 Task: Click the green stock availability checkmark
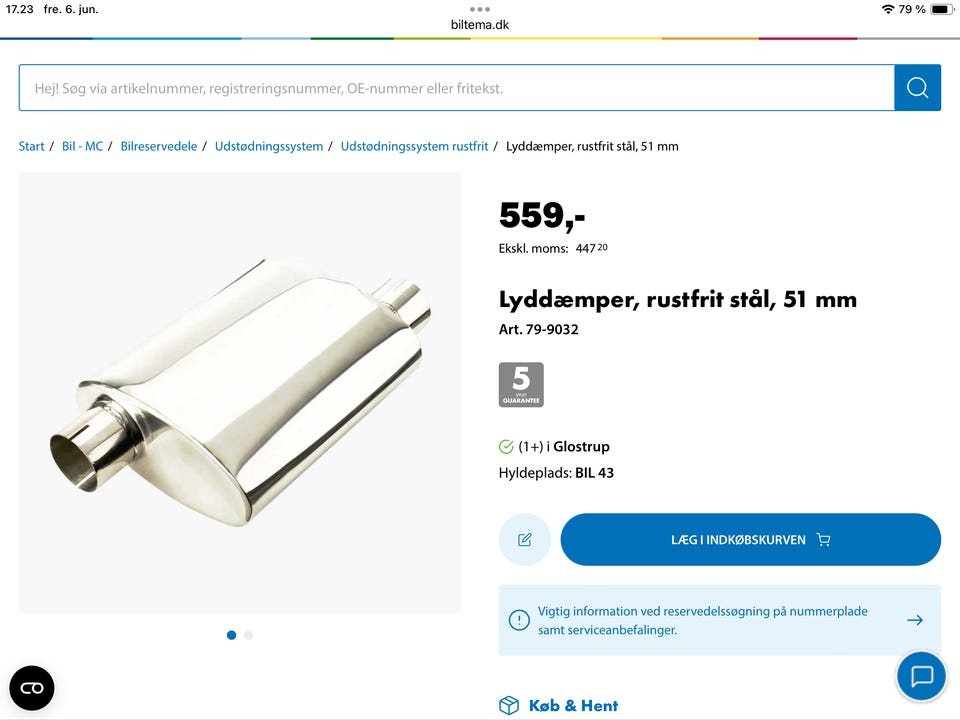[506, 447]
